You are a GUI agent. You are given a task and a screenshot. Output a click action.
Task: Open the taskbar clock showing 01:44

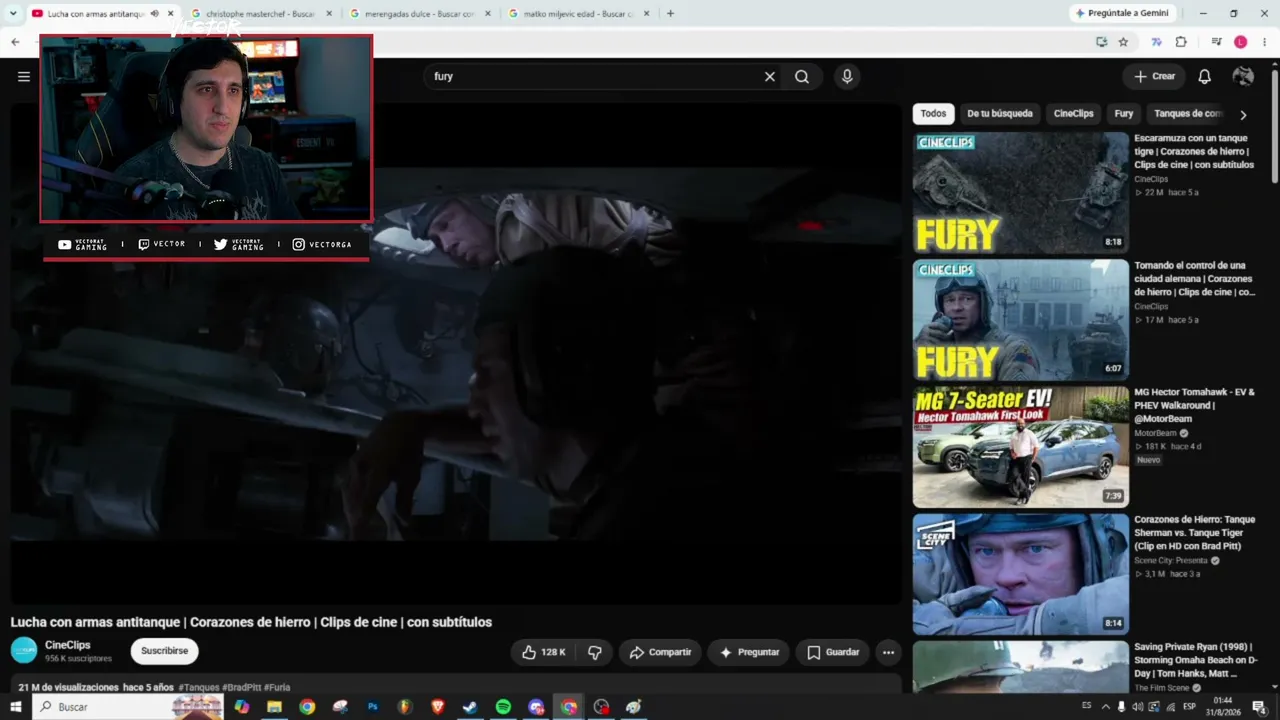[x=1223, y=707]
